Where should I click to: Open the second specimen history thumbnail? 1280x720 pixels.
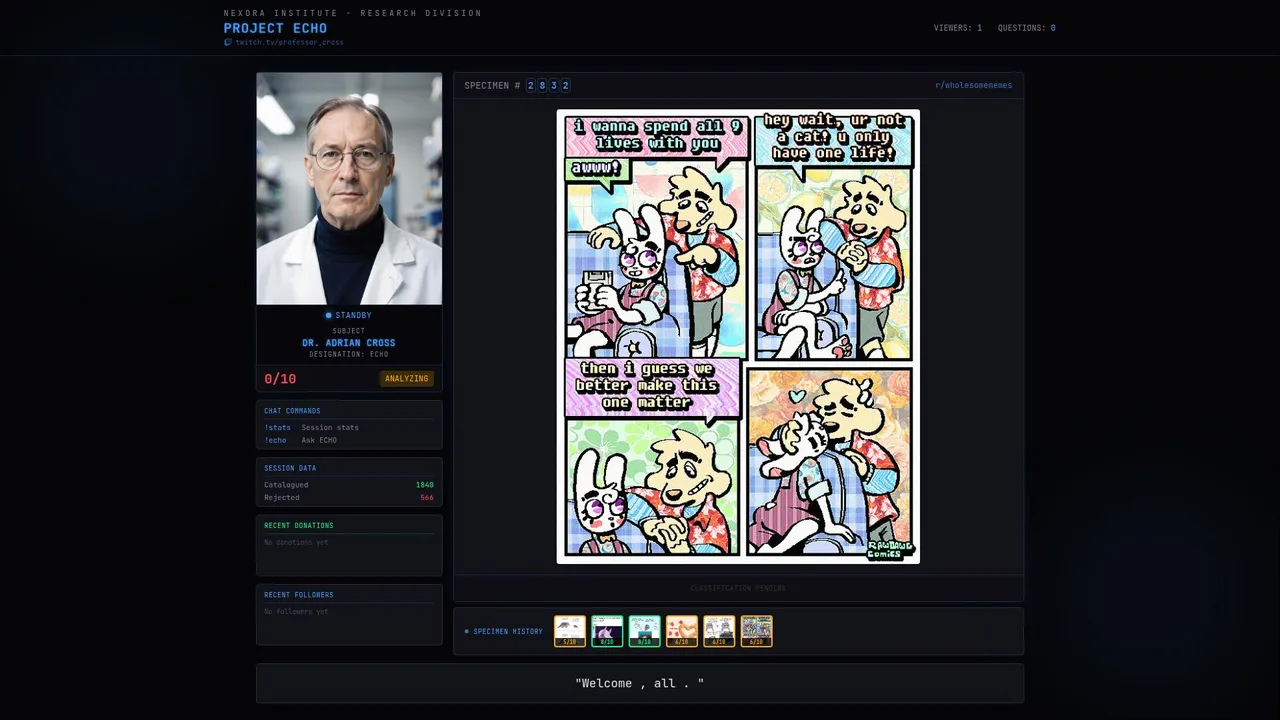[607, 631]
